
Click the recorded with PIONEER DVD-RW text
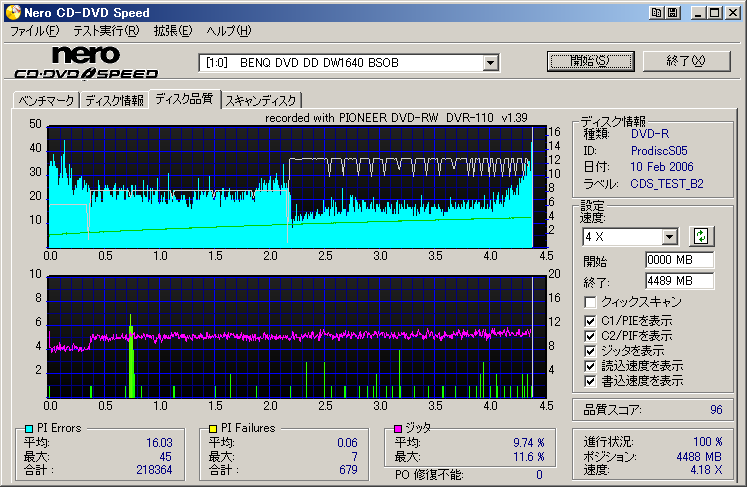pyautogui.click(x=396, y=118)
